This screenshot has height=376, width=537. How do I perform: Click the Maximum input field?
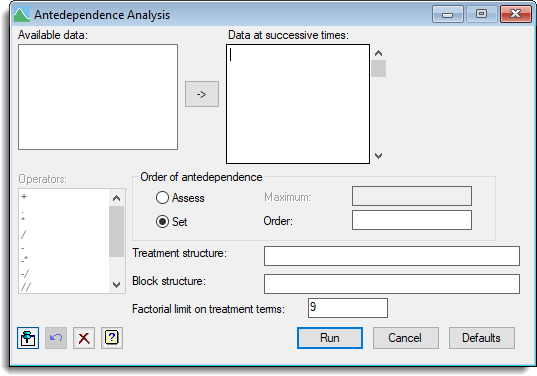[412, 196]
